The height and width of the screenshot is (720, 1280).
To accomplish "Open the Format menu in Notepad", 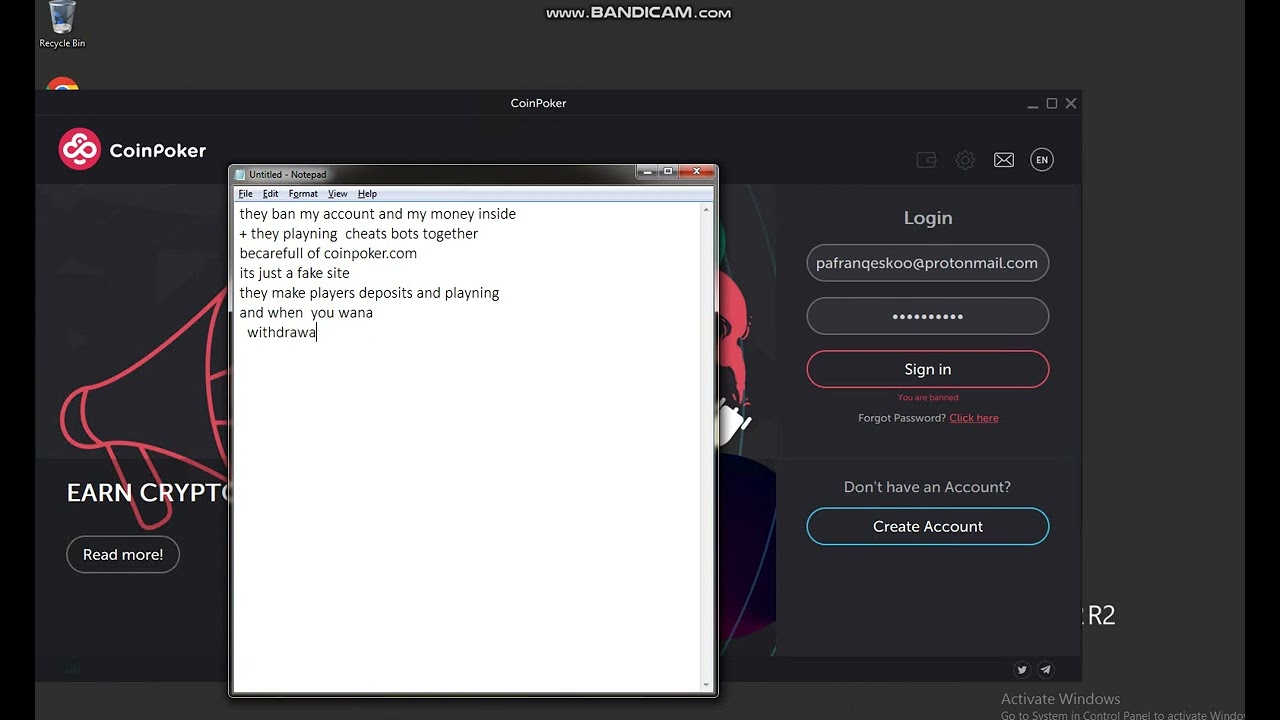I will click(x=303, y=194).
